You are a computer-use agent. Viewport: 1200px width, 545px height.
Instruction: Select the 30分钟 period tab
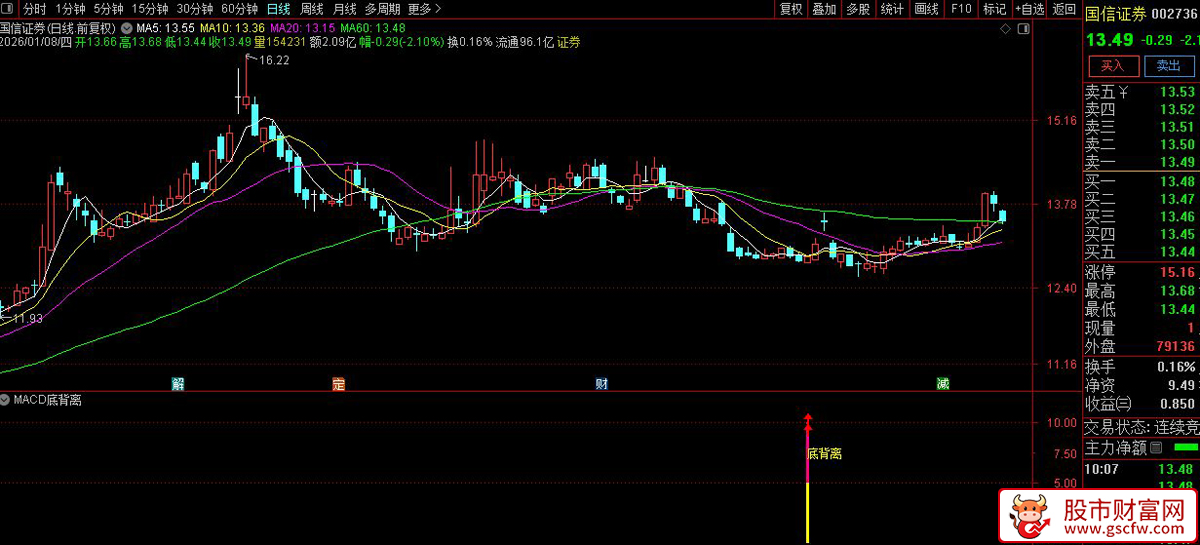click(194, 9)
